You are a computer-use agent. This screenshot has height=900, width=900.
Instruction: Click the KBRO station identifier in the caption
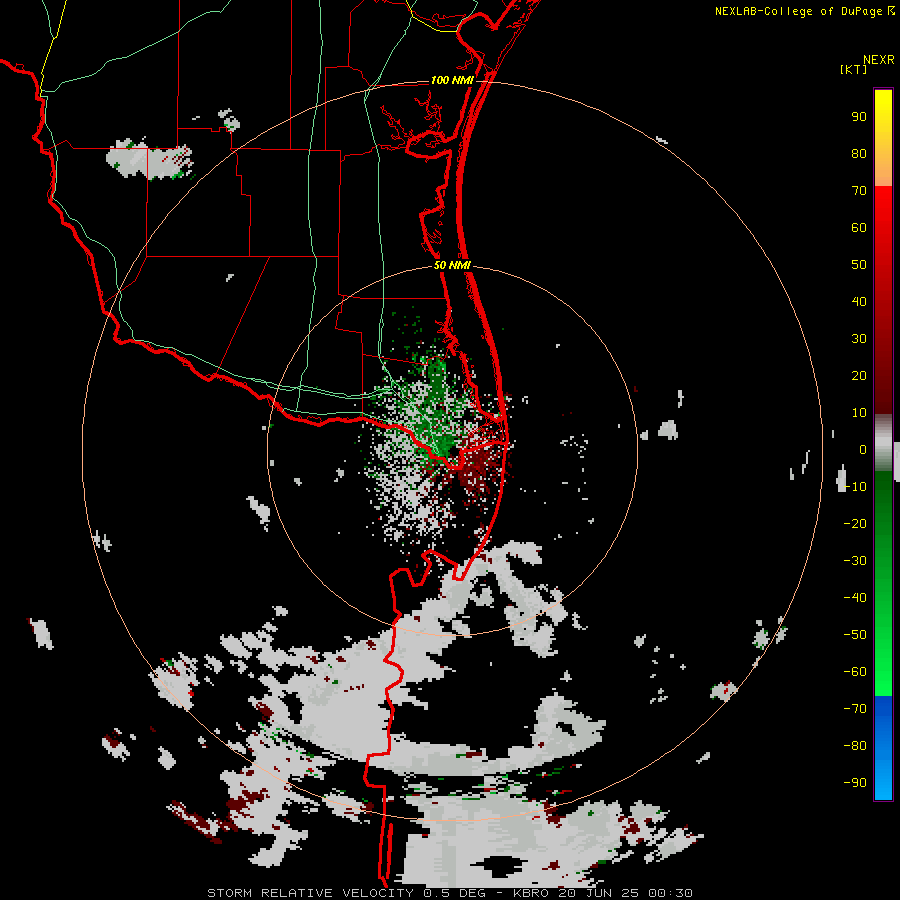pos(532,893)
